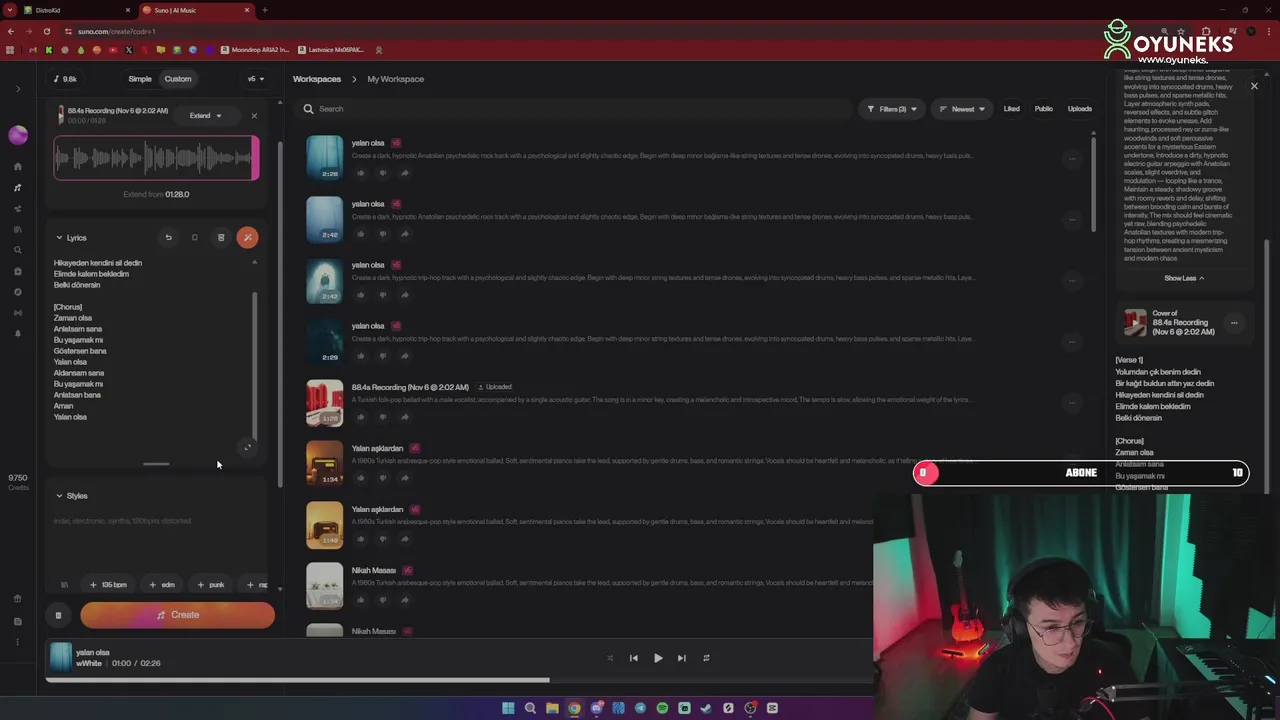Open the Search sidebar icon

(x=18, y=250)
